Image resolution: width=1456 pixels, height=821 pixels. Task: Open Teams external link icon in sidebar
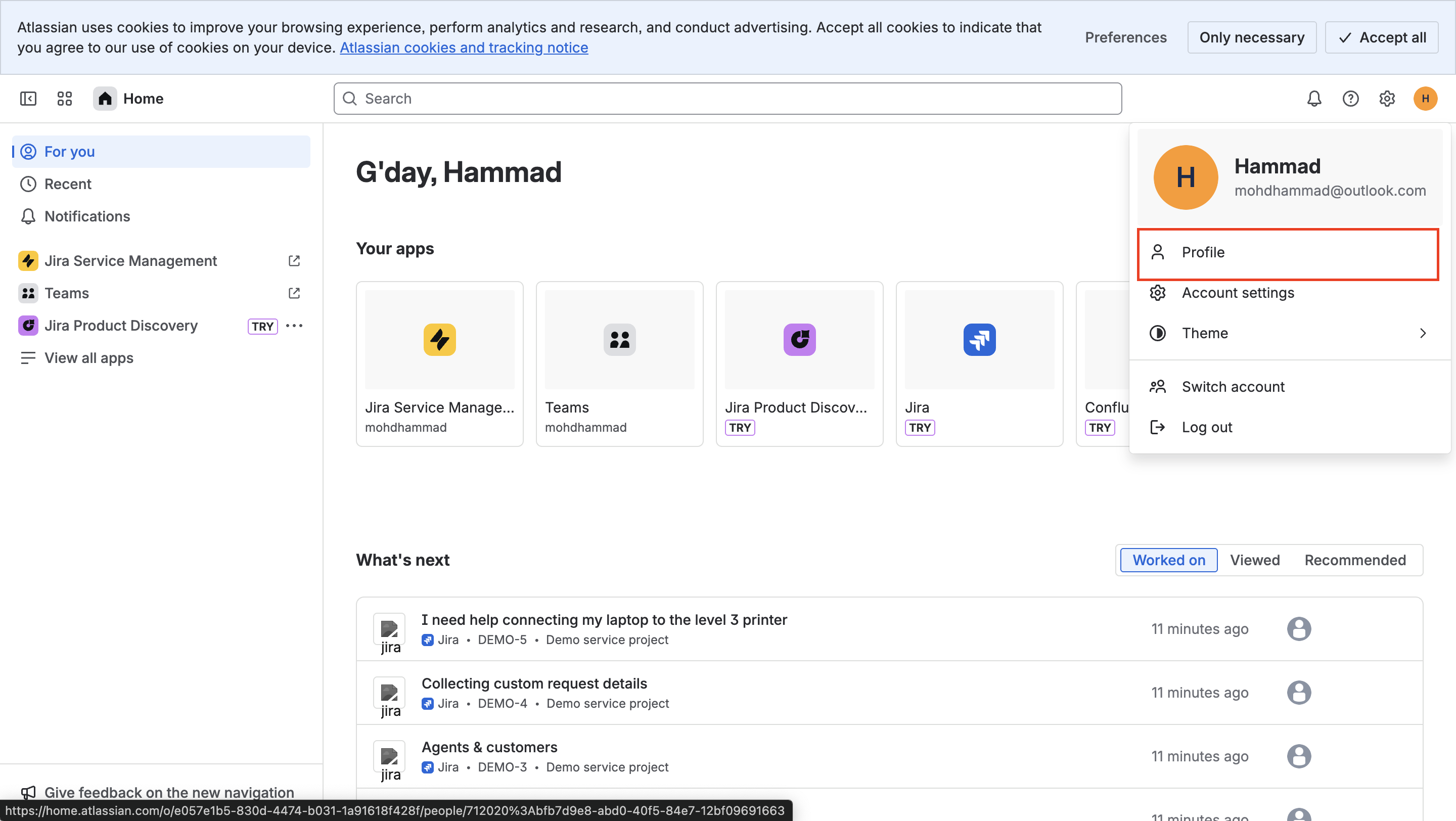click(294, 293)
